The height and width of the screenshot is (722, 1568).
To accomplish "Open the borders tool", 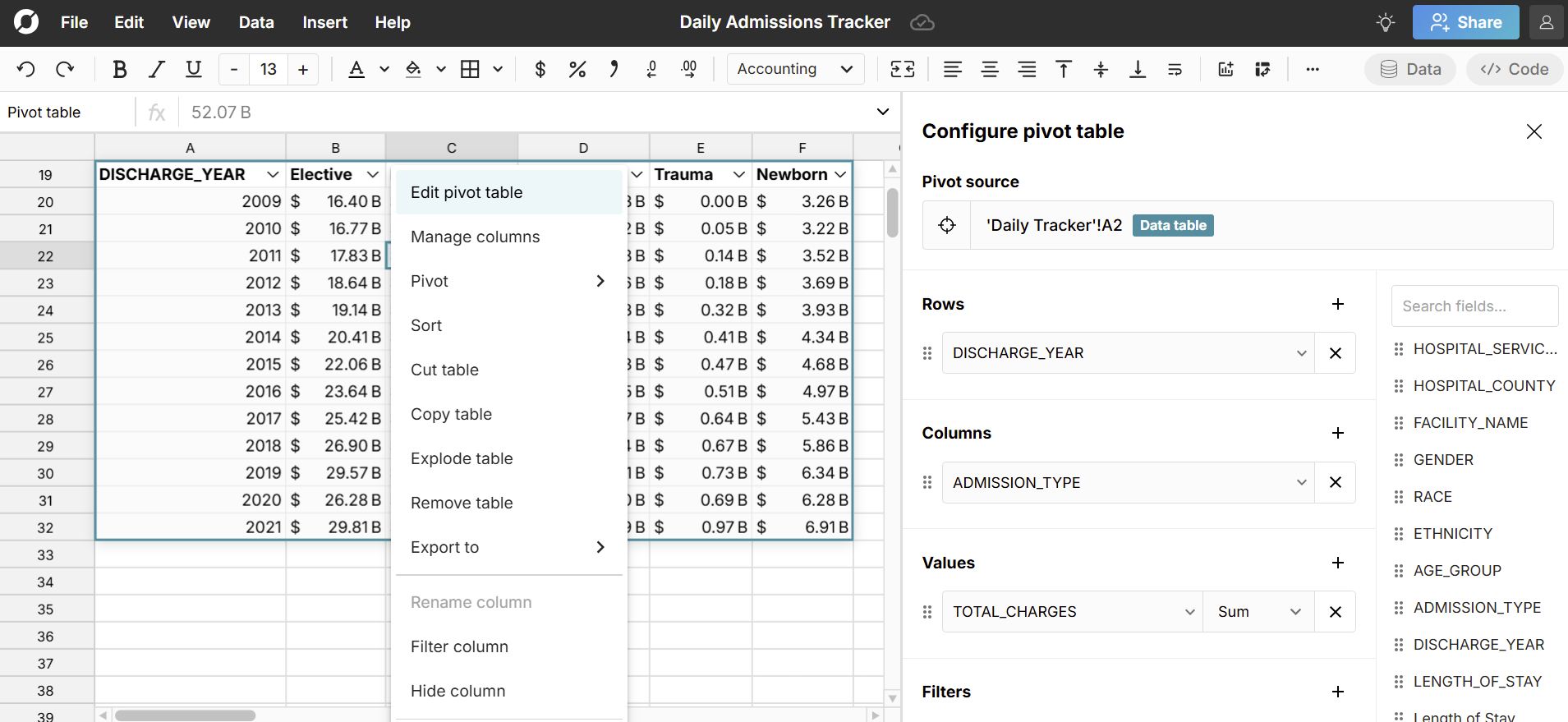I will 470,69.
